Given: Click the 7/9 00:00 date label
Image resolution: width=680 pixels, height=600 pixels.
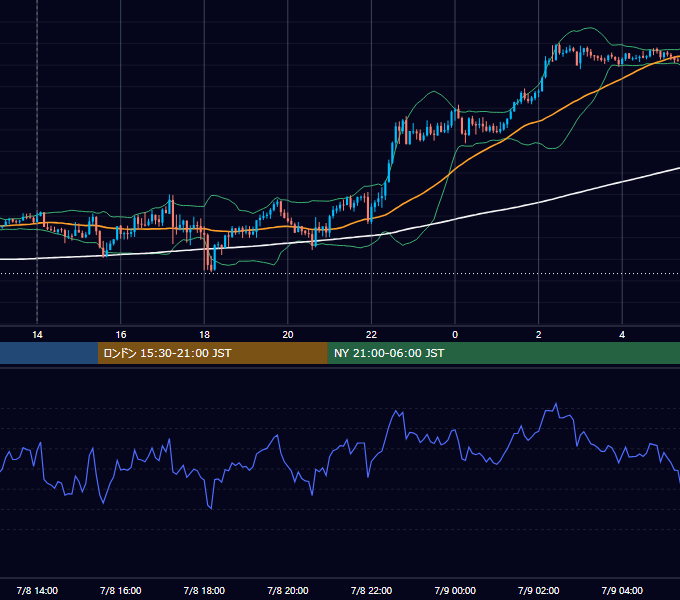Looking at the screenshot, I should [x=455, y=590].
